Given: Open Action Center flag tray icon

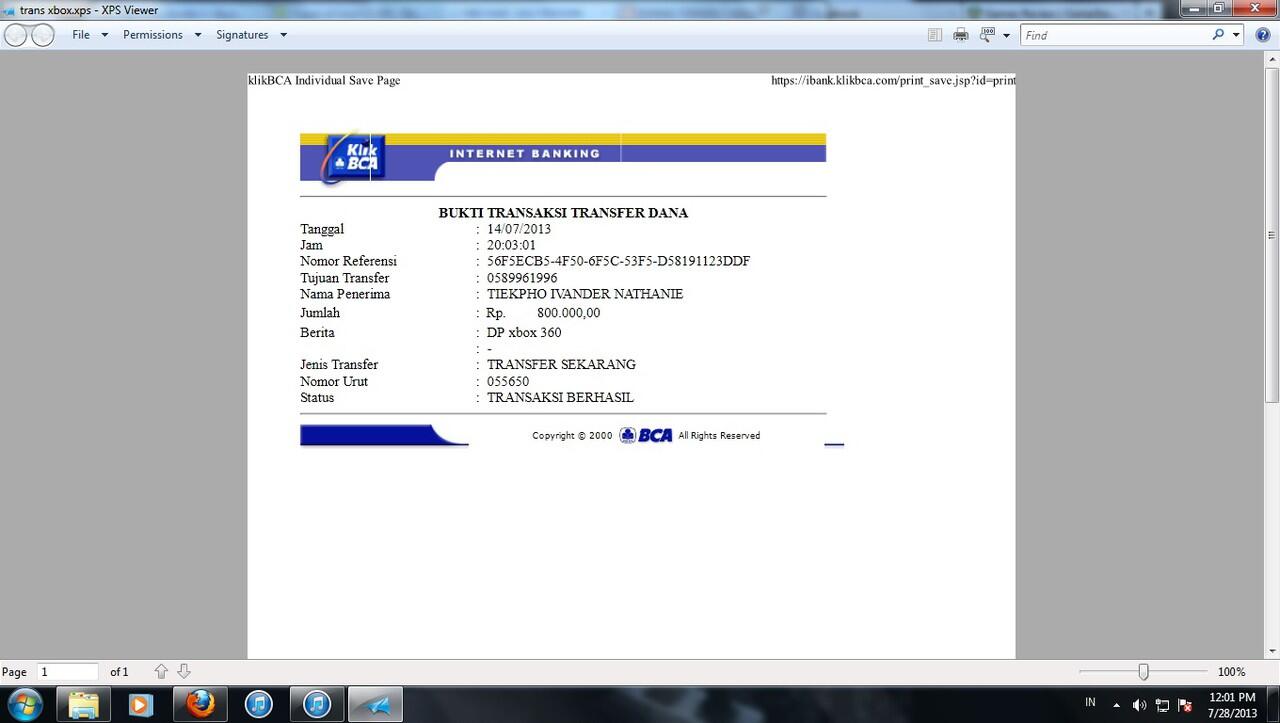Looking at the screenshot, I should coord(1185,705).
